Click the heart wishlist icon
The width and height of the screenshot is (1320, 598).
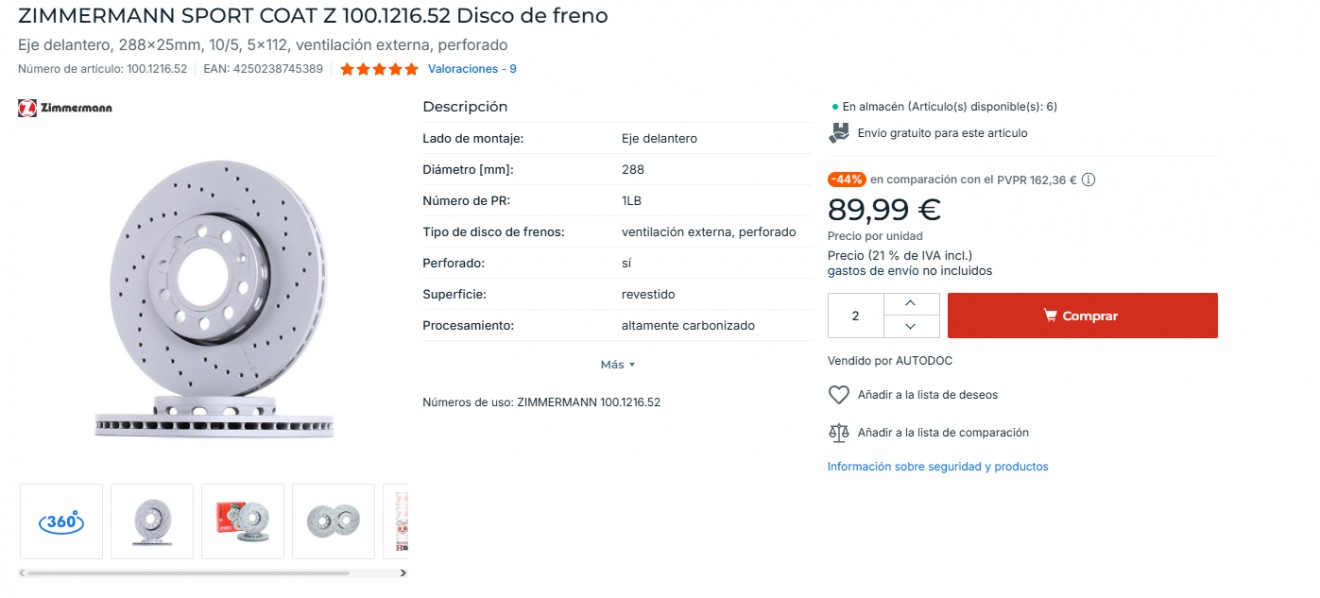(839, 395)
